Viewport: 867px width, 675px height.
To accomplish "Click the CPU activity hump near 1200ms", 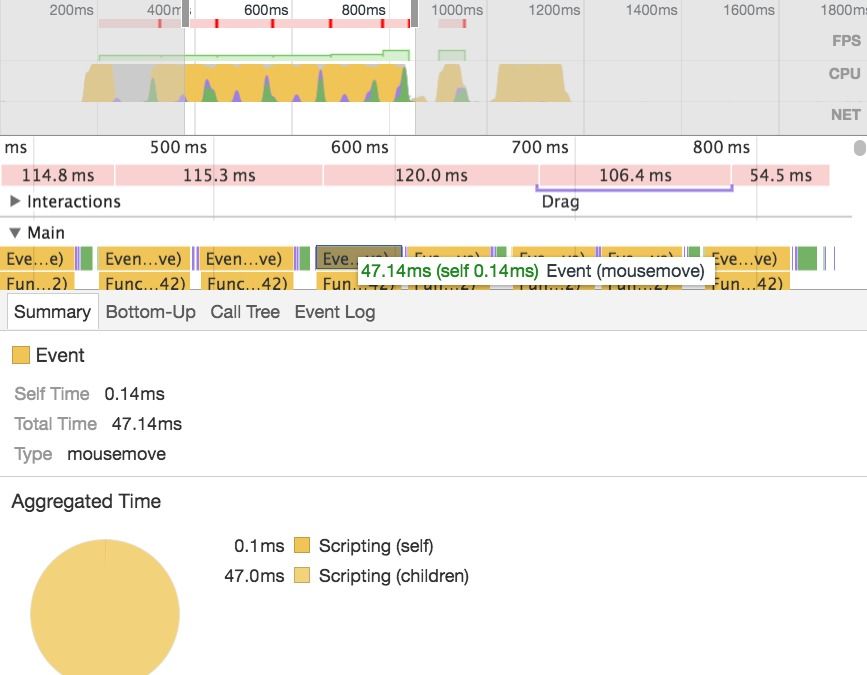I will pyautogui.click(x=530, y=83).
